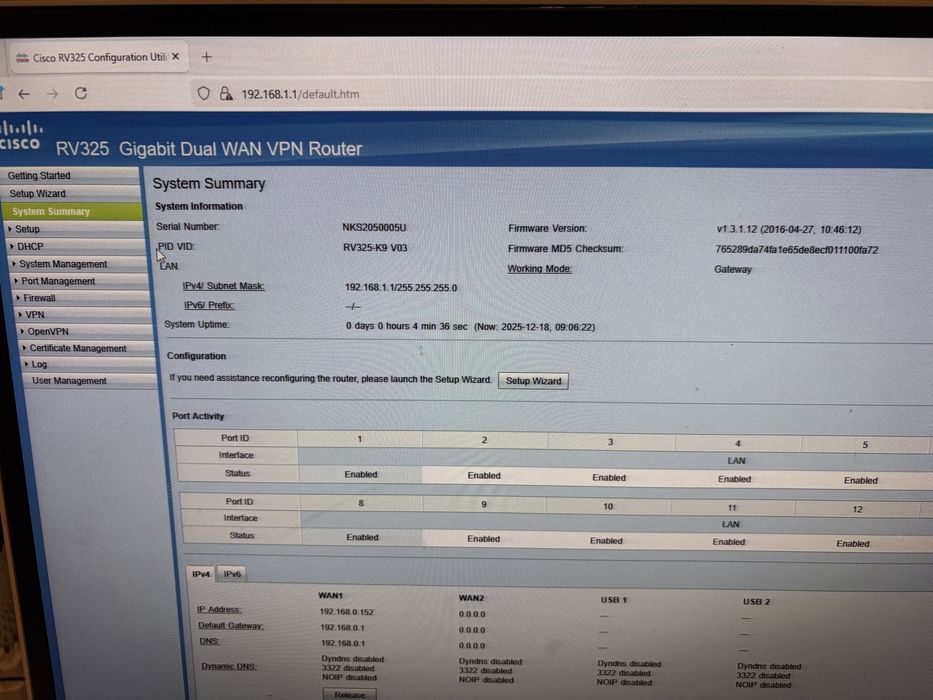Click PID VID value RV325-K9 V03
The width and height of the screenshot is (933, 700).
(375, 248)
